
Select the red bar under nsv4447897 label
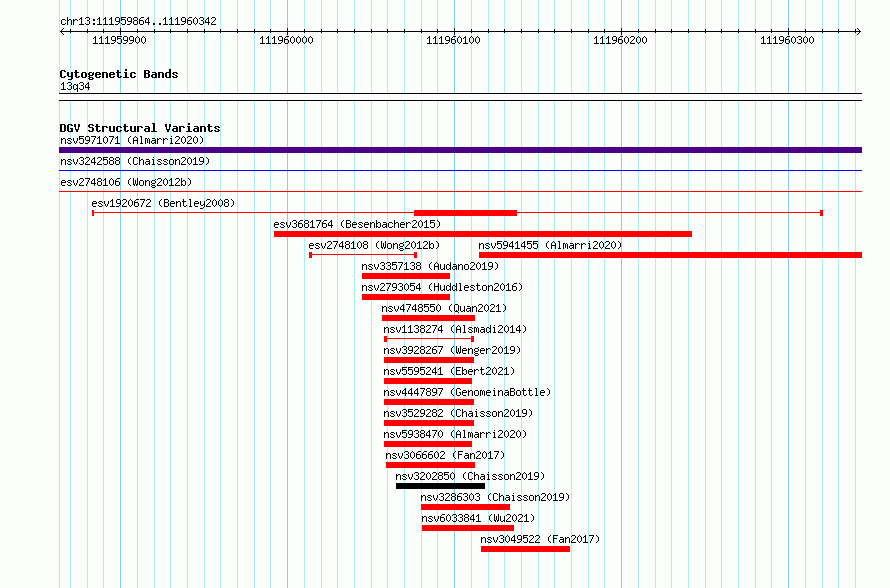pos(429,402)
